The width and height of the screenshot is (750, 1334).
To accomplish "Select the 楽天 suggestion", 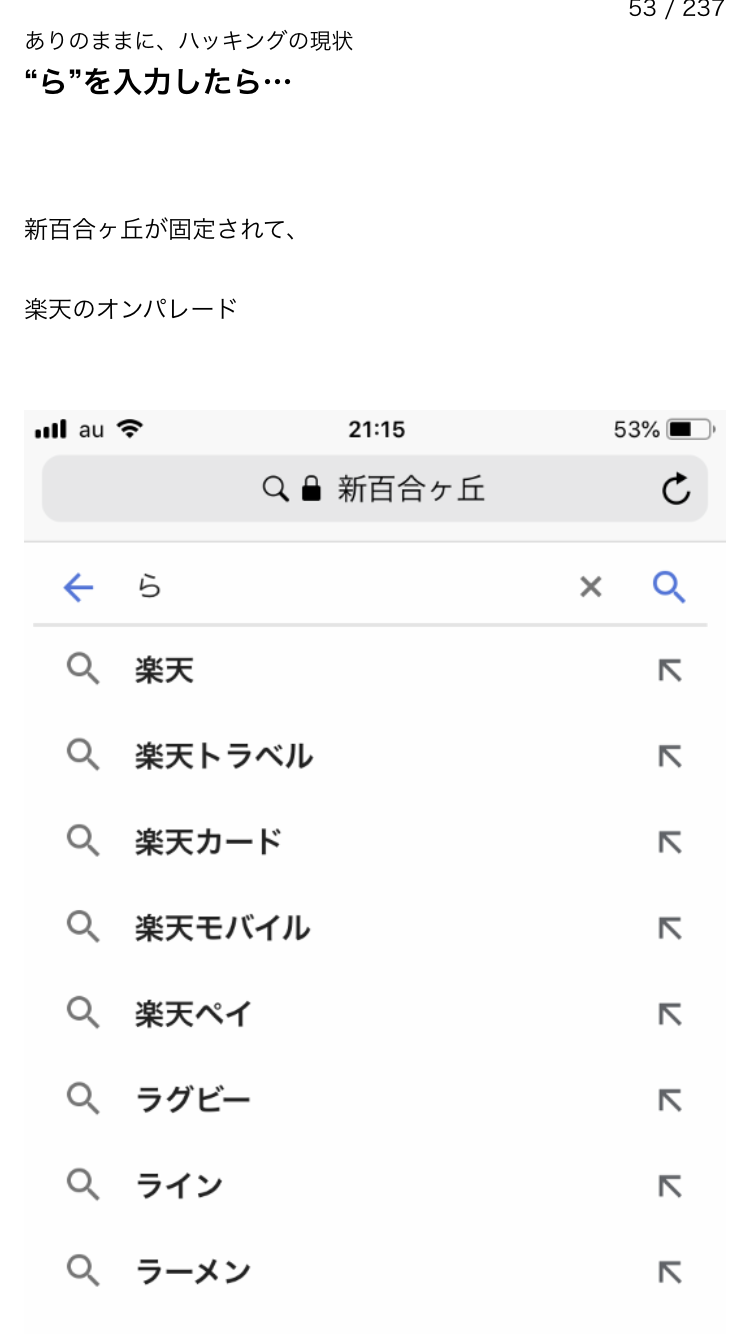I will click(x=165, y=670).
